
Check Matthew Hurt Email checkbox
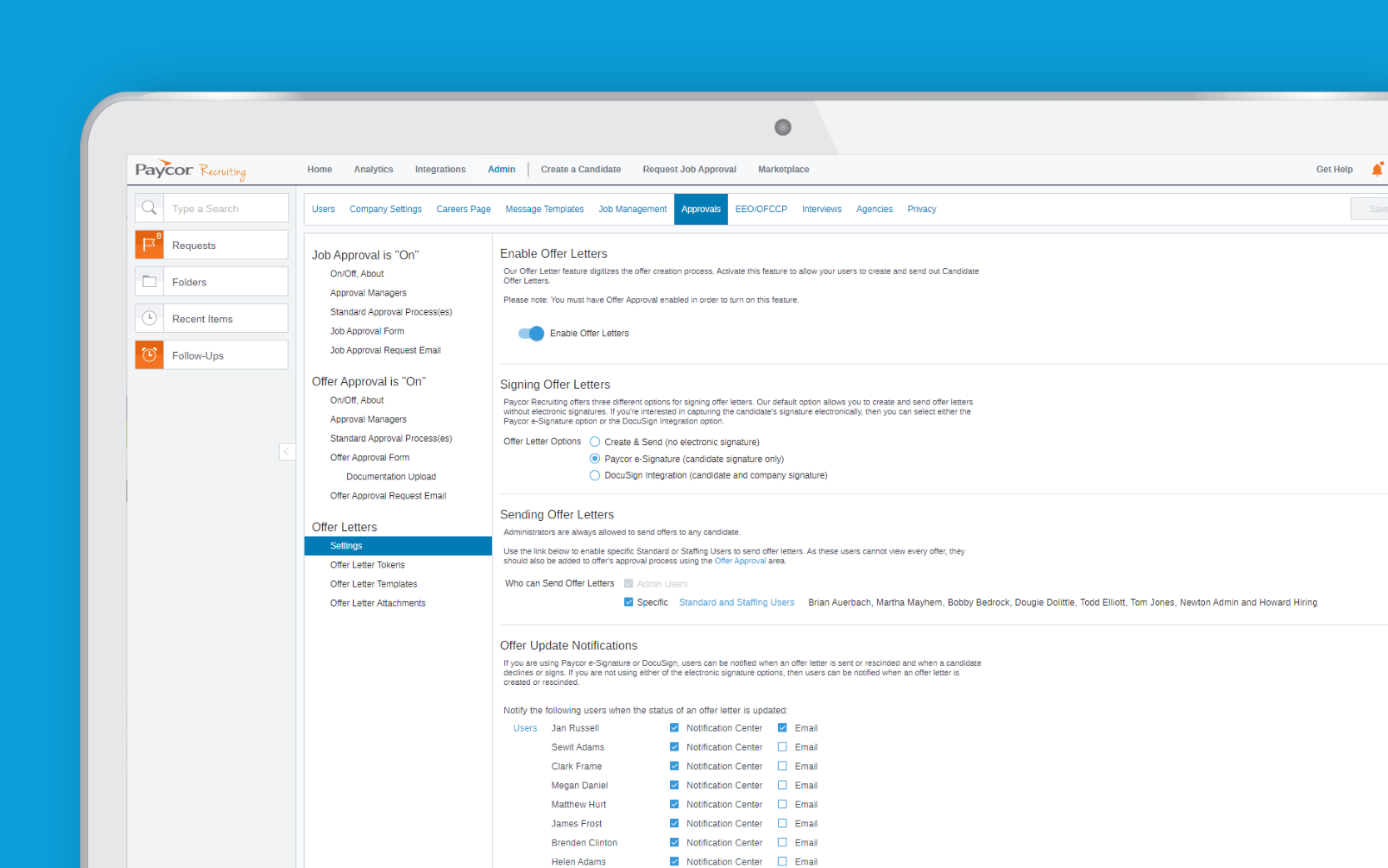click(x=782, y=804)
